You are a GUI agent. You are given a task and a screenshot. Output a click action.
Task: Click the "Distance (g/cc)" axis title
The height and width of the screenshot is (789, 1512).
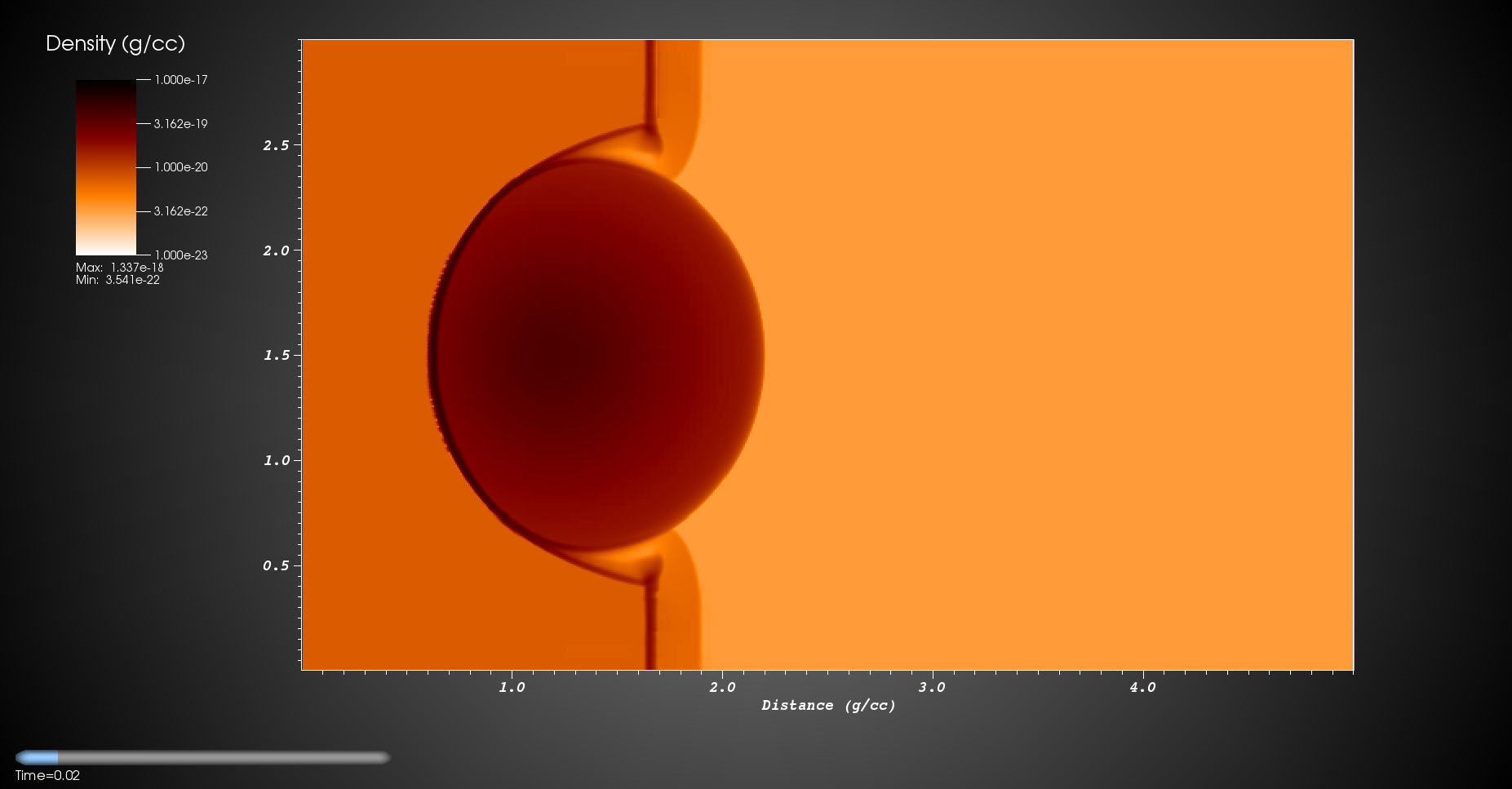tap(828, 706)
